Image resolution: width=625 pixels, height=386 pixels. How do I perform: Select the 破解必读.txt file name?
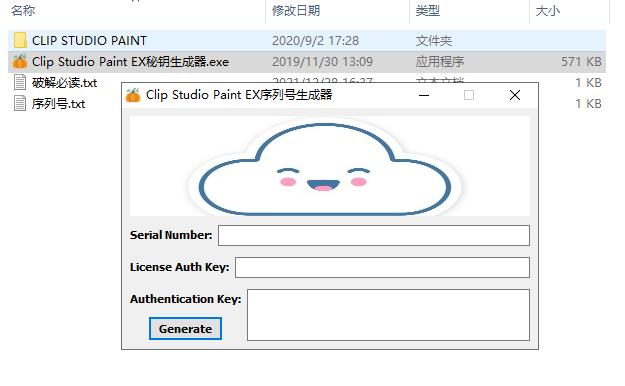[x=65, y=83]
